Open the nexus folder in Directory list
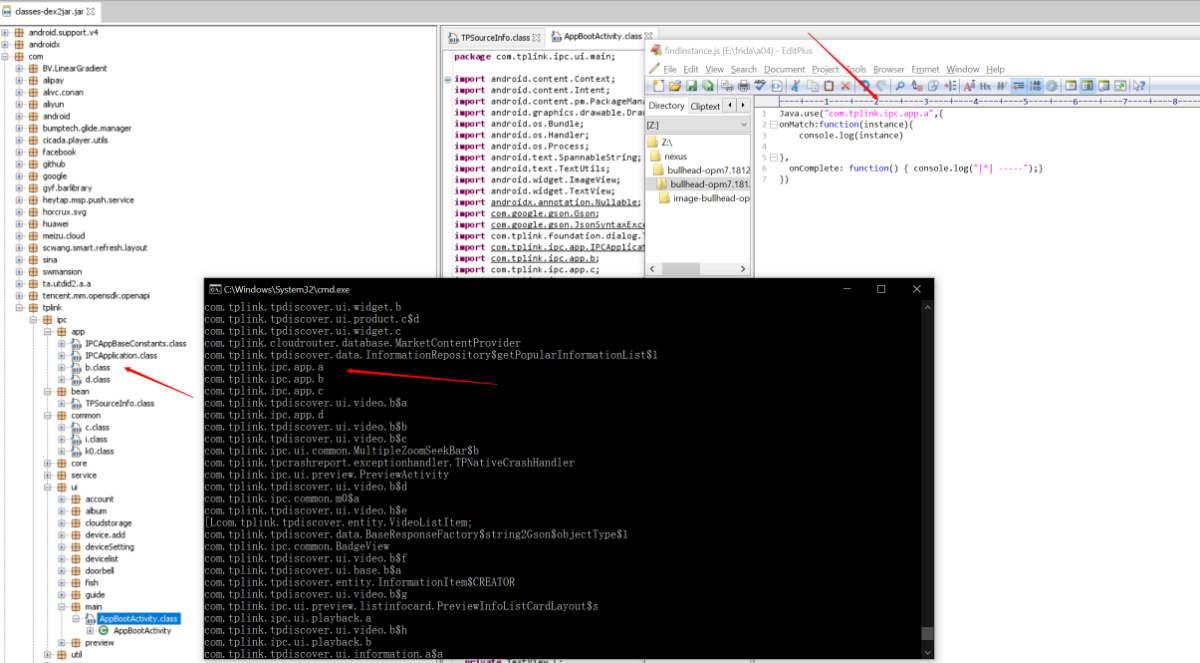Image resolution: width=1200 pixels, height=663 pixels. pyautogui.click(x=676, y=156)
